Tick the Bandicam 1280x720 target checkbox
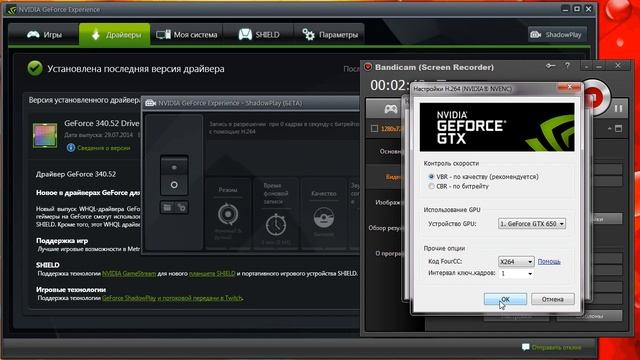 point(374,129)
